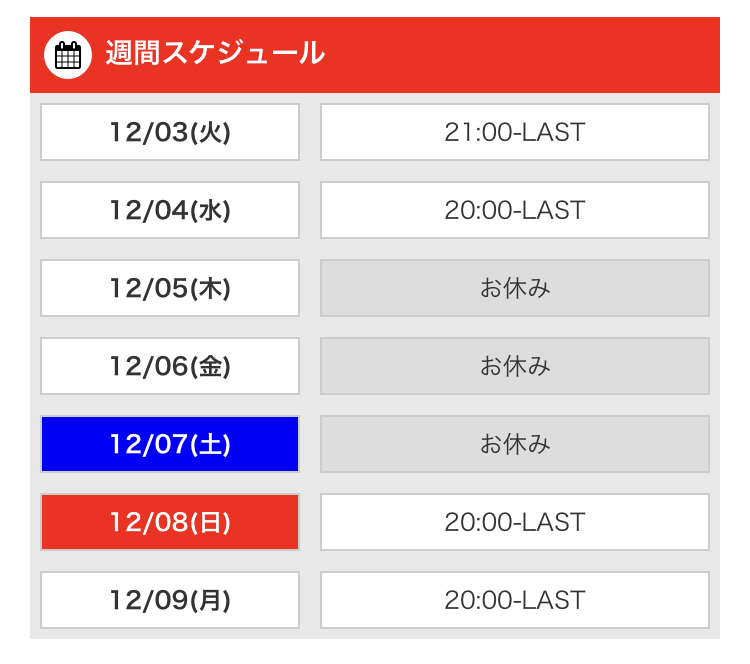
Task: Open the 20:00-LAST slot for Sunday 12/08
Action: tap(515, 522)
